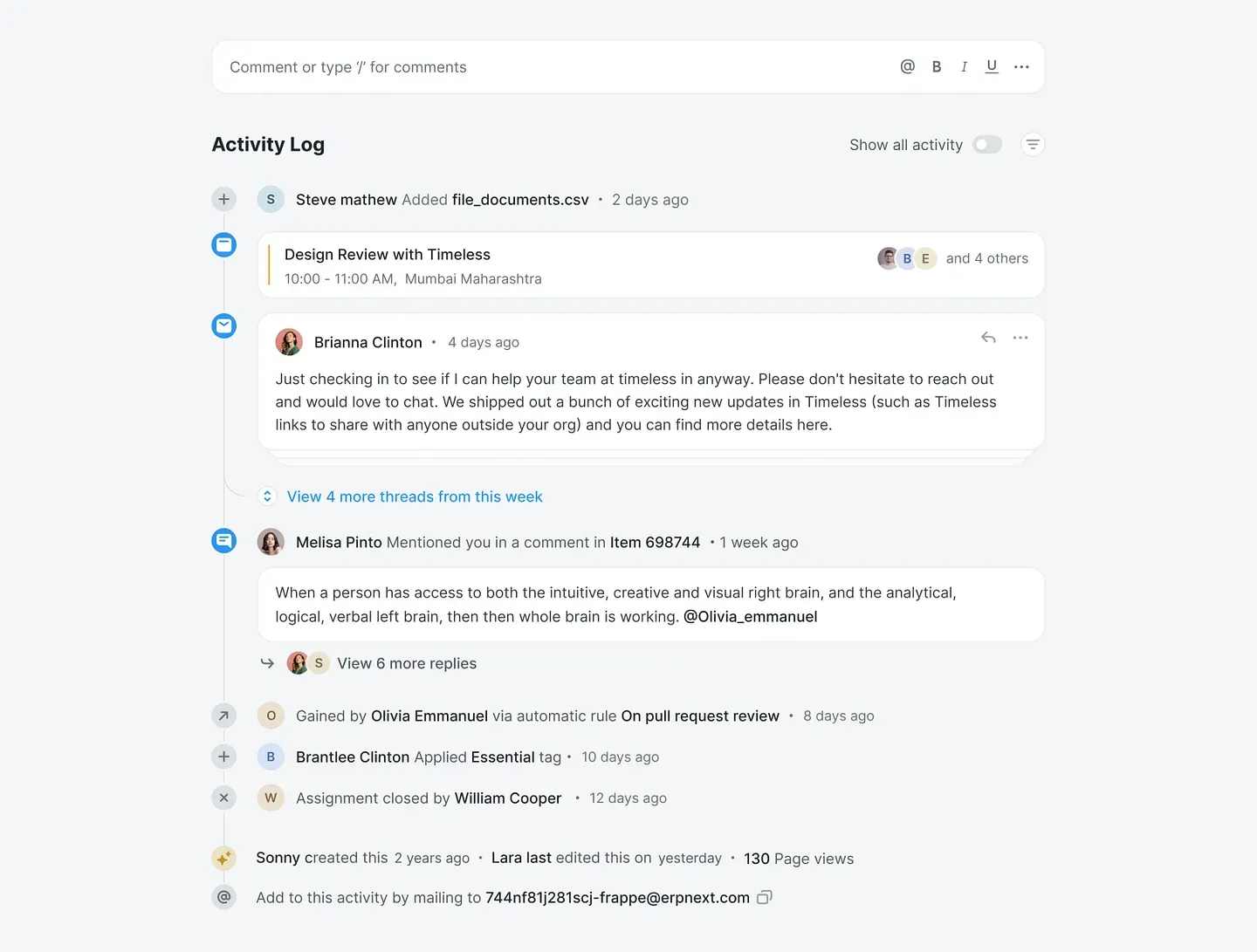Open the On pull request review rule
Screen dimensions: 1257x952
700,716
